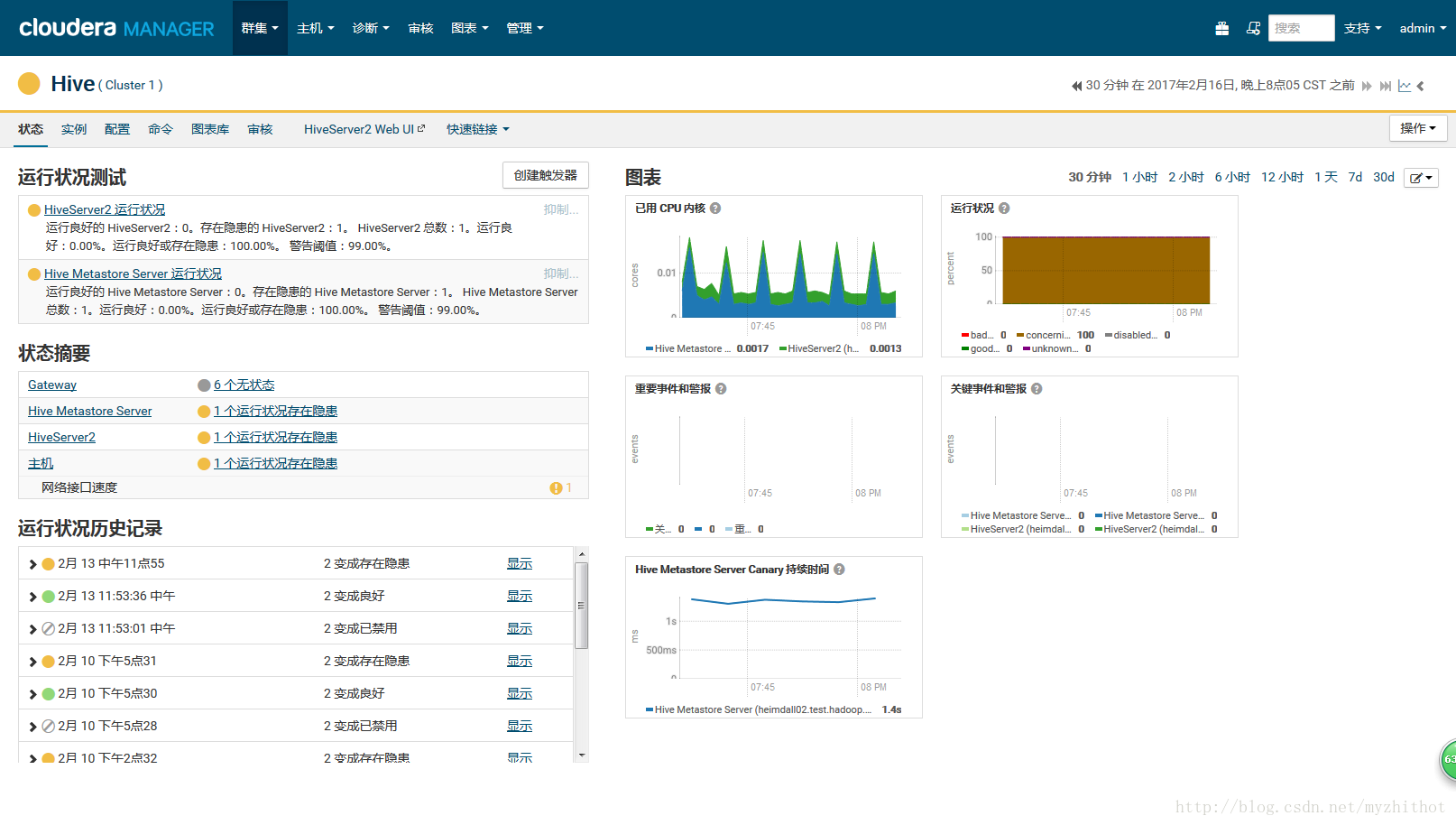The width and height of the screenshot is (1456, 825).
Task: Open the 管理 dropdown menu
Action: (525, 28)
